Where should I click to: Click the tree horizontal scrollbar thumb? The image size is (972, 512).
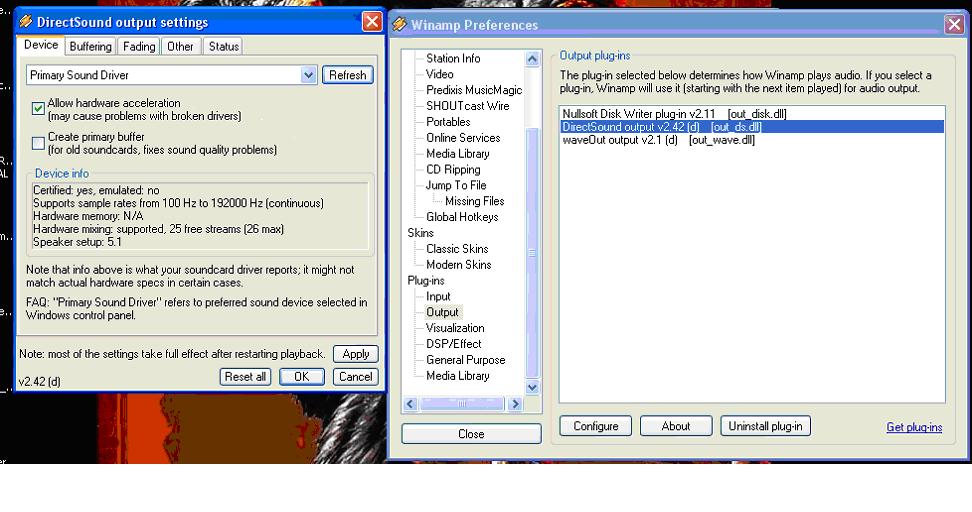(x=462, y=404)
